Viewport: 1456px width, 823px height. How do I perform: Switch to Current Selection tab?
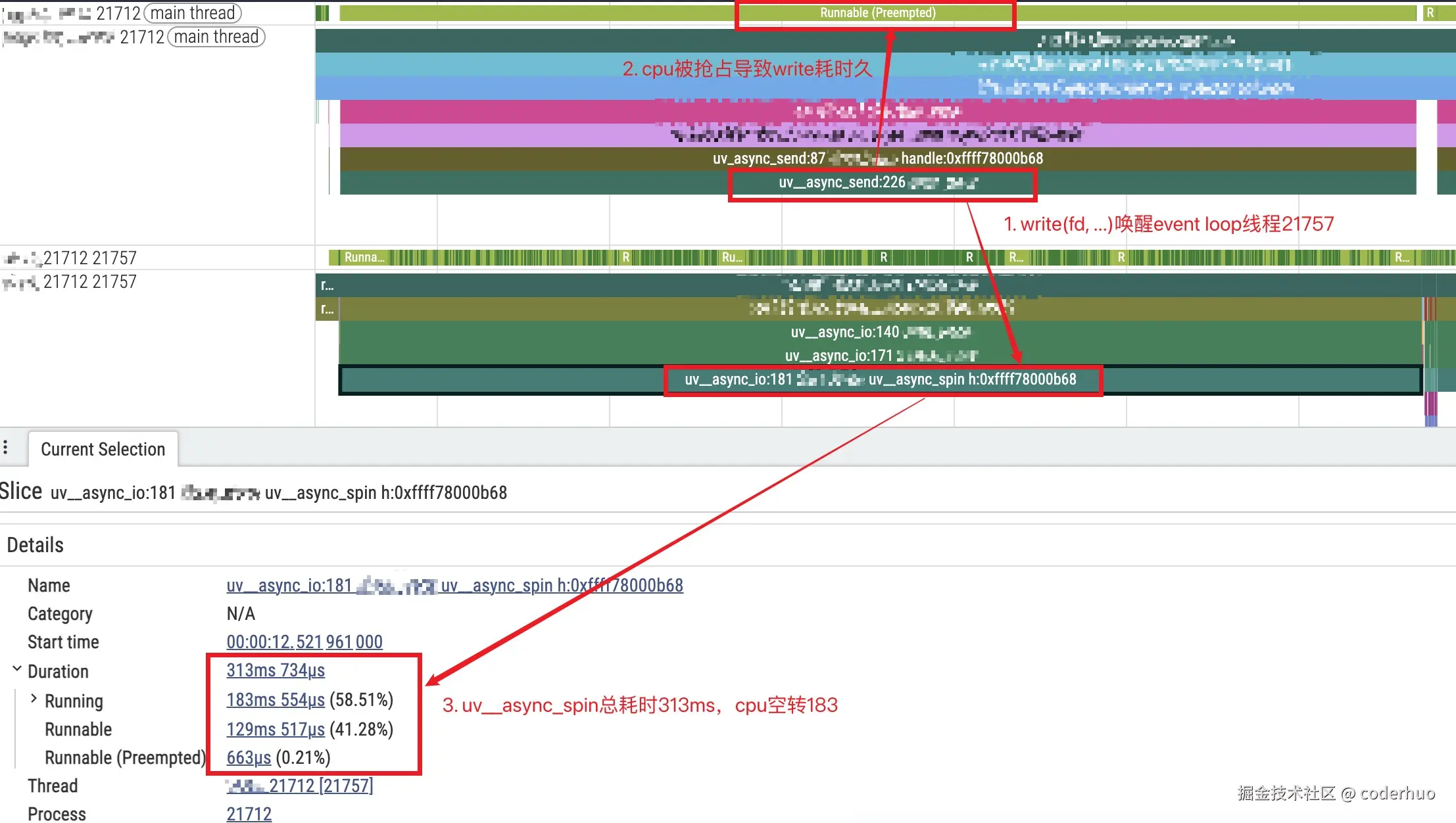[103, 450]
